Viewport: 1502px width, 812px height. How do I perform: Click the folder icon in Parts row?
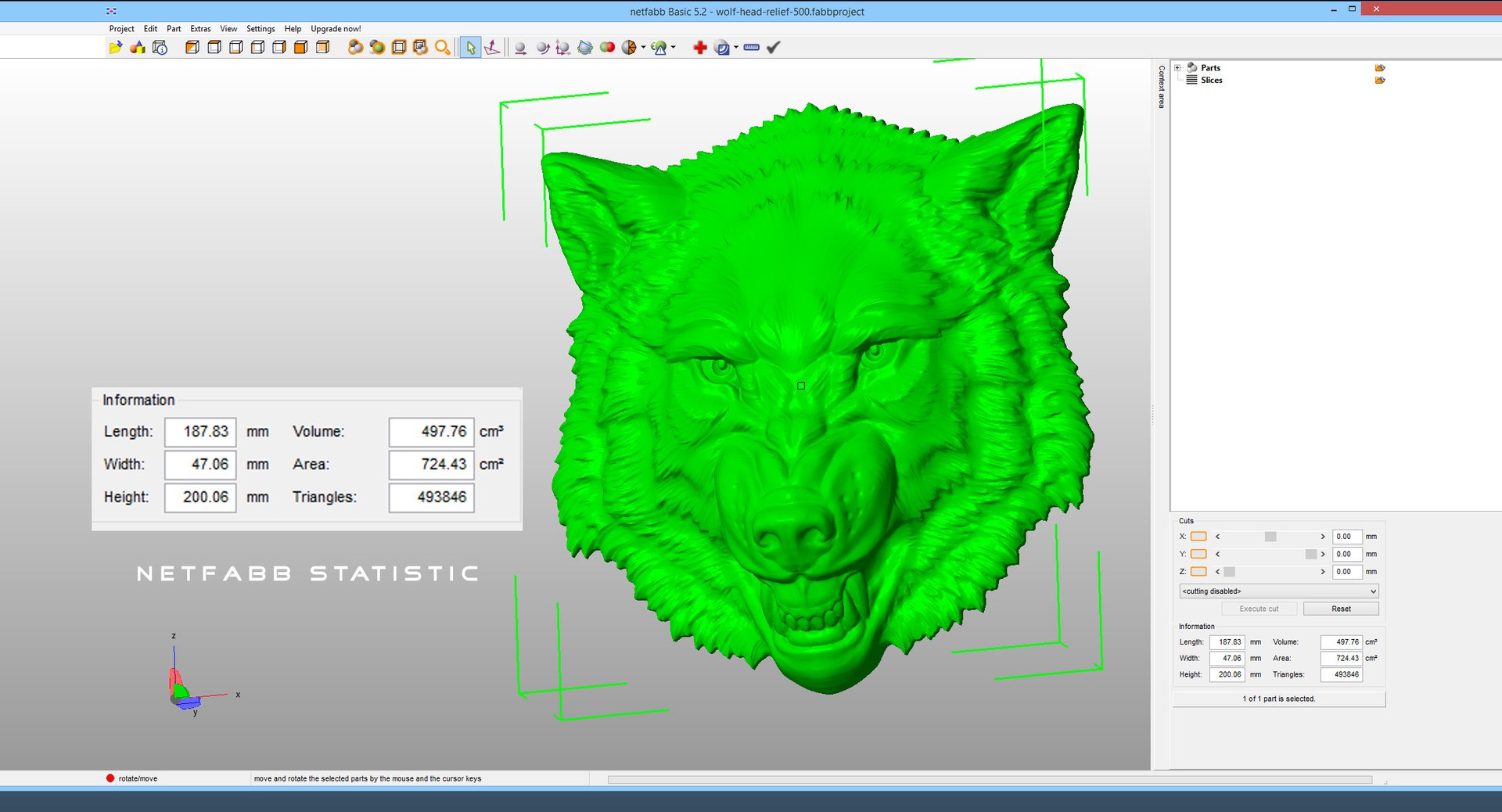tap(1380, 68)
